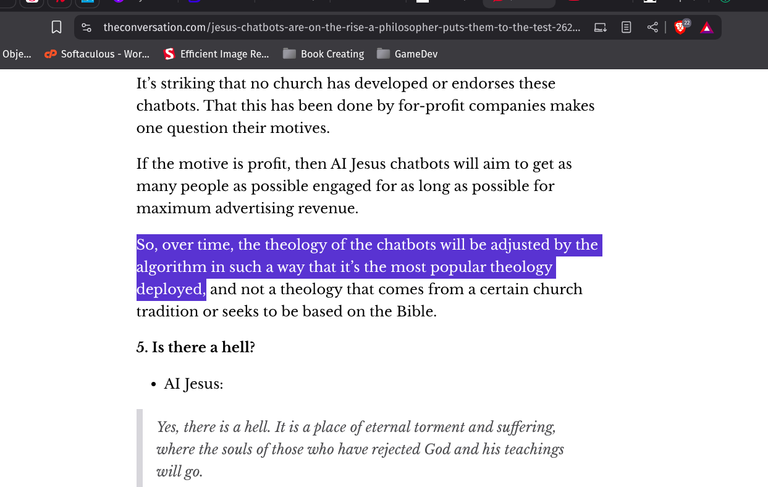Screen dimensions: 768x487
Task: Open Brave Shields lion icon
Action: [681, 27]
